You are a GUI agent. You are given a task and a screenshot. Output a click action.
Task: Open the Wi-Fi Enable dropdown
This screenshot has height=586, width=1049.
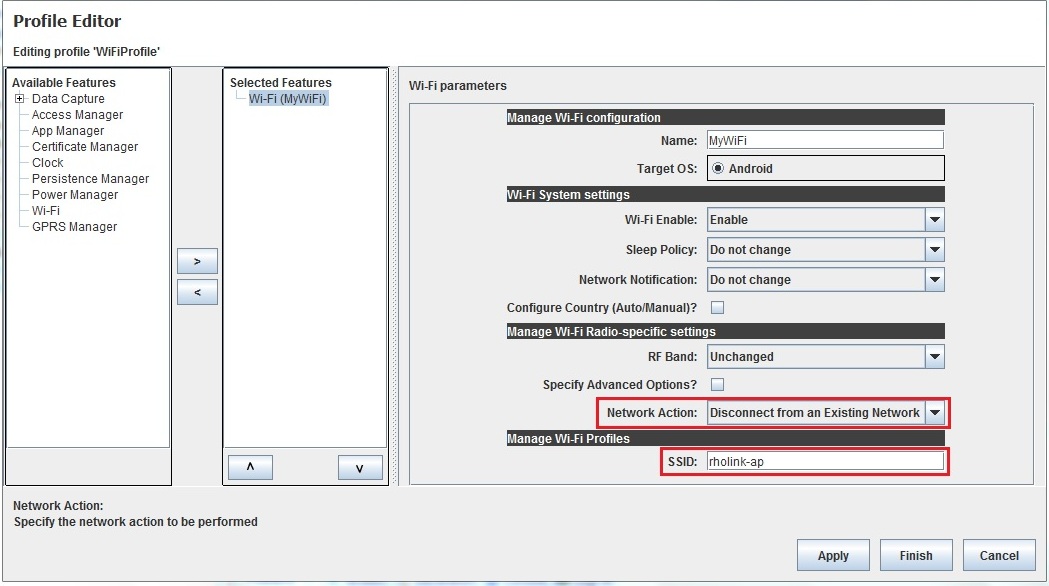[934, 220]
